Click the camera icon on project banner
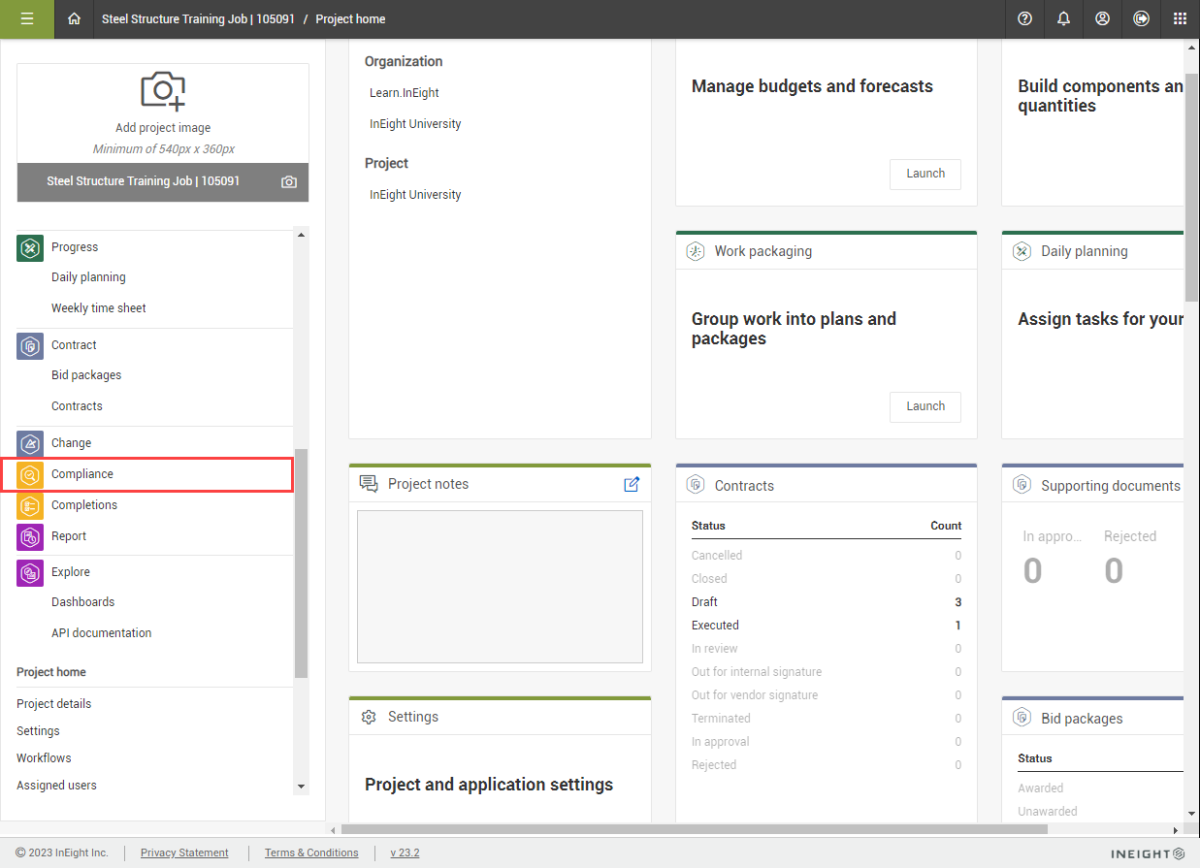 coord(289,182)
